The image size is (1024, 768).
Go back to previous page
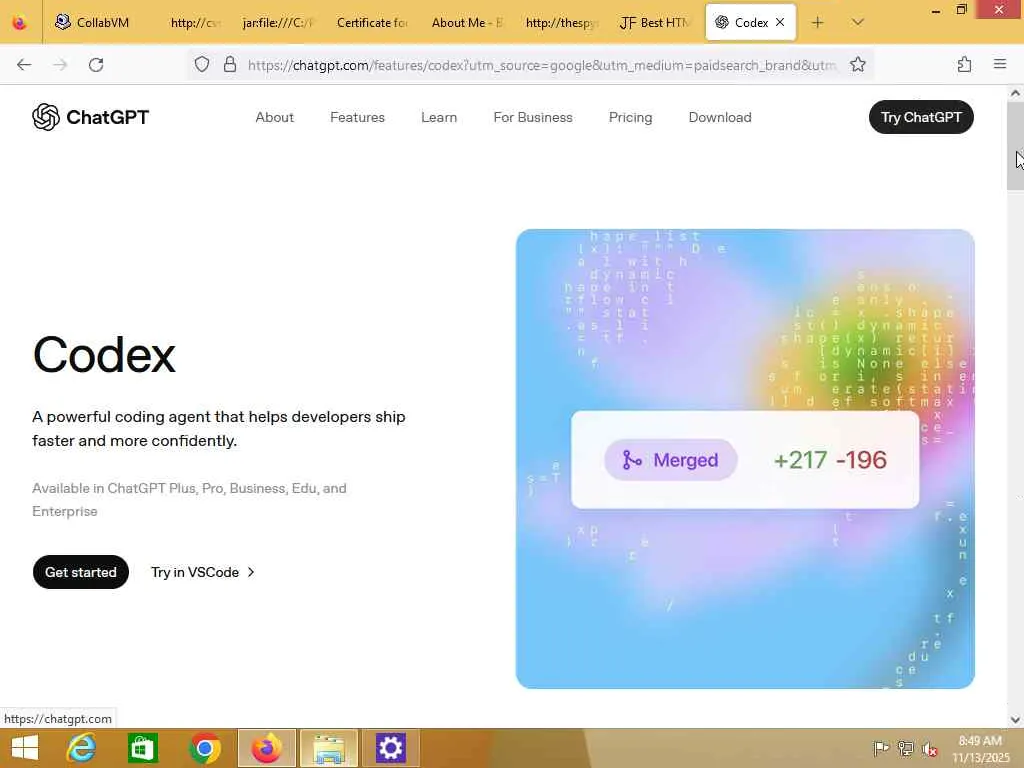24,65
